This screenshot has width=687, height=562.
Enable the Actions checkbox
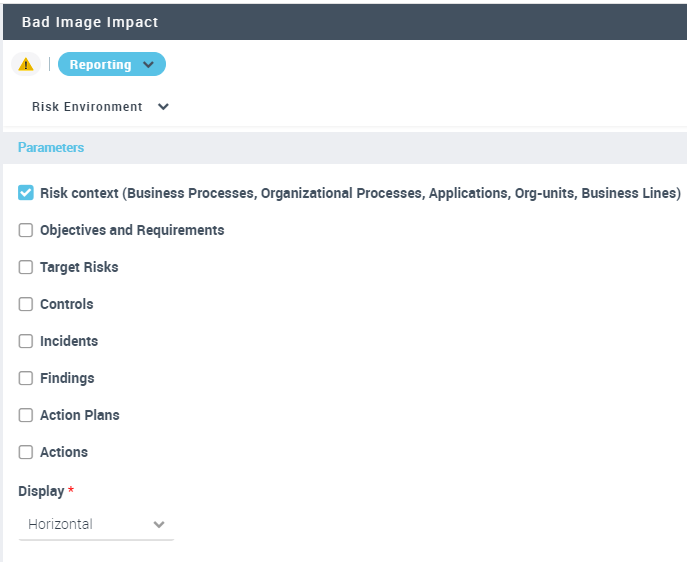tap(26, 452)
